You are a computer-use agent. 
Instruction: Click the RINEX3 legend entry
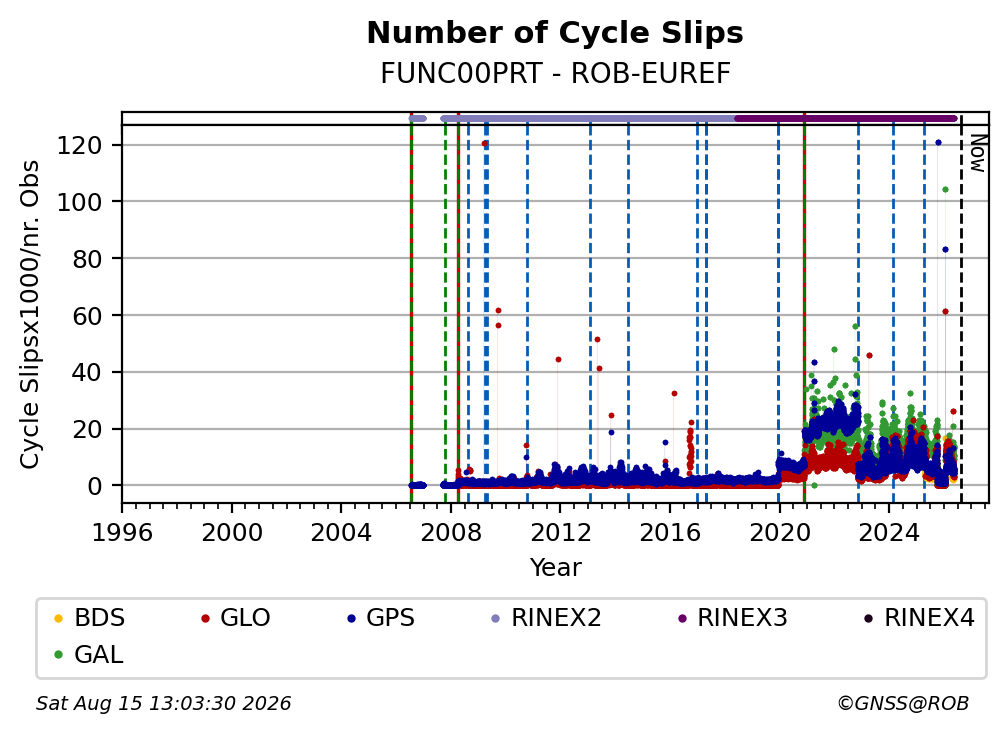[732, 618]
